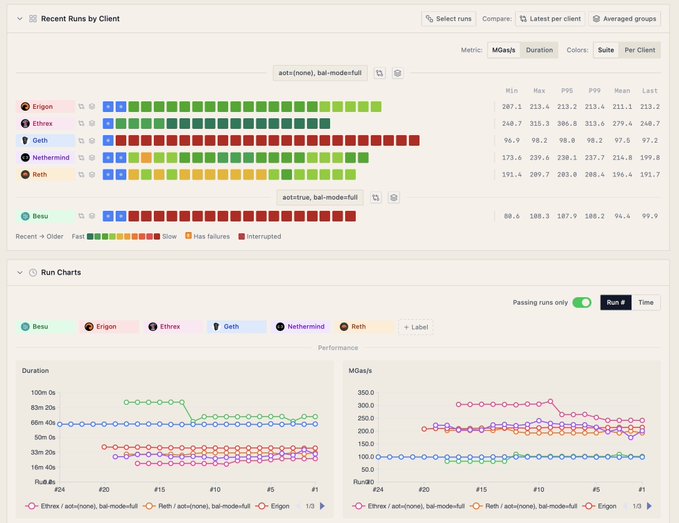Set the chart x-axis to Run #
The image size is (679, 523).
(x=615, y=302)
